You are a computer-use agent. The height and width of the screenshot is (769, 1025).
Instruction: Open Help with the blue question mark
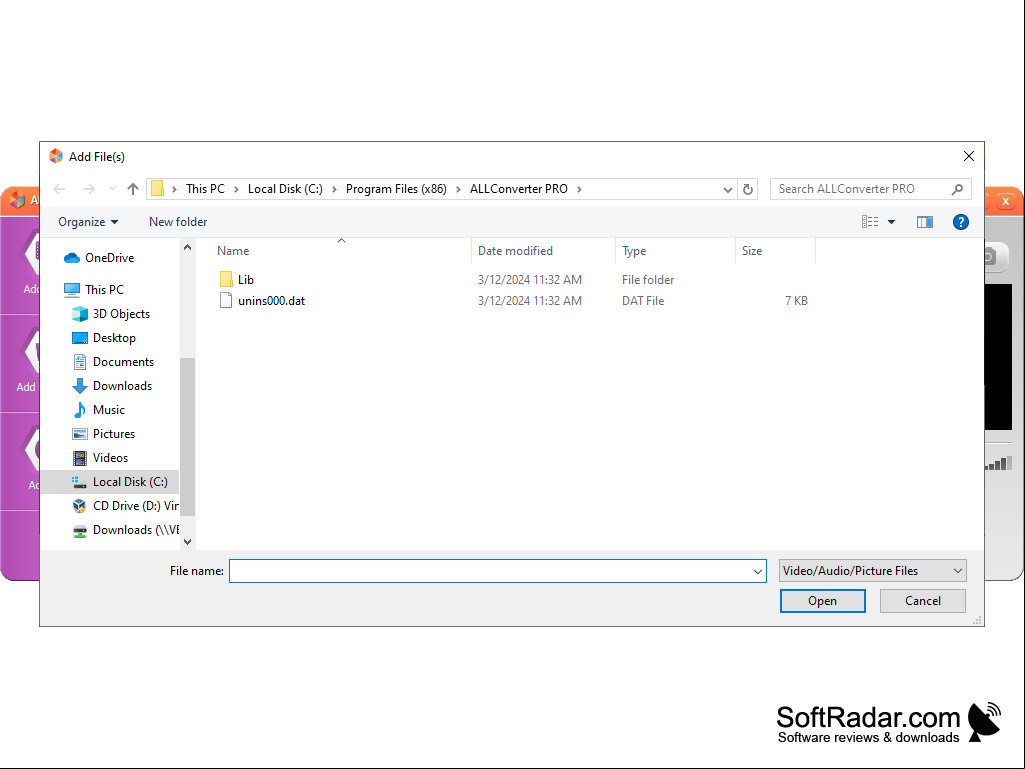click(x=960, y=222)
